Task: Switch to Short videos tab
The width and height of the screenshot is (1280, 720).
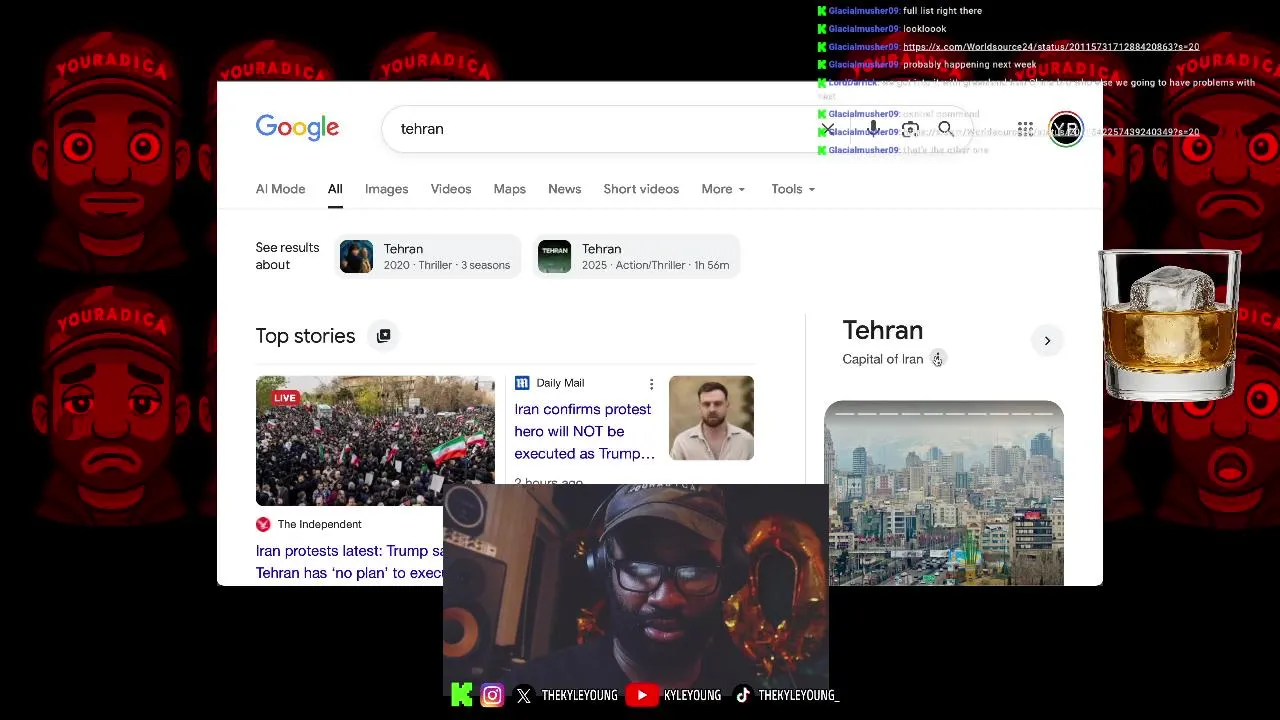Action: [641, 189]
